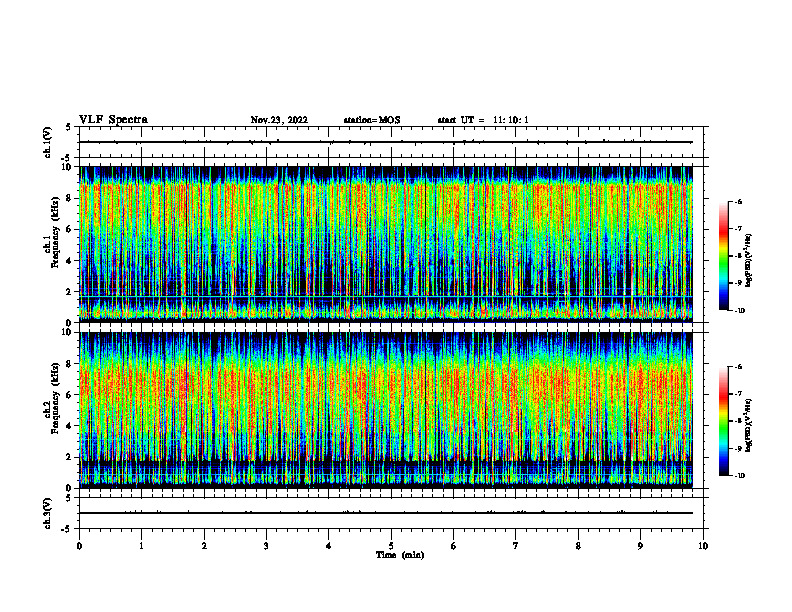Click the ch.1 'Frequency (kHz)' axis label
792x612 pixels.
coord(55,232)
